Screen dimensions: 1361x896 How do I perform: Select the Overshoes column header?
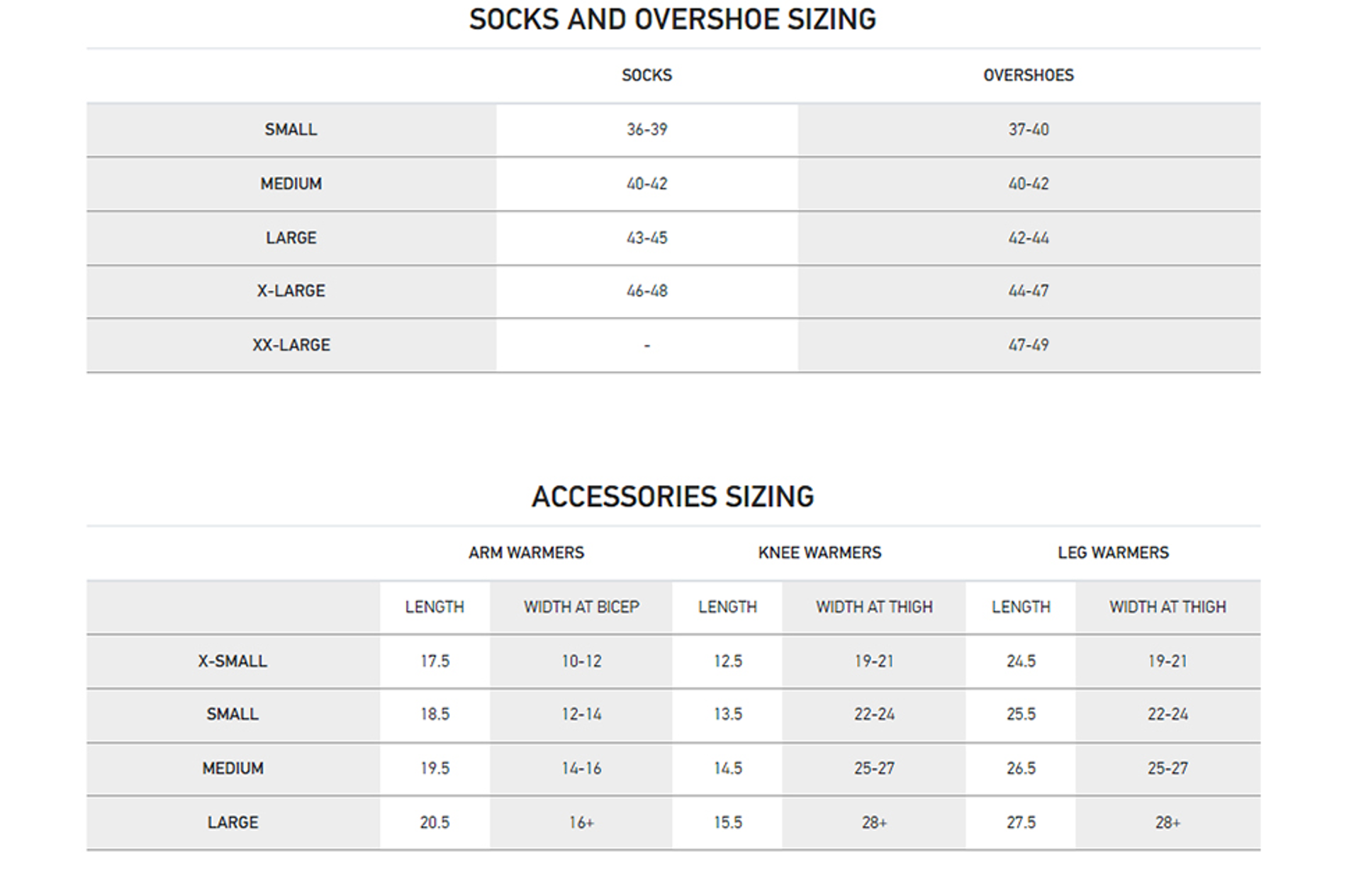click(x=1028, y=75)
